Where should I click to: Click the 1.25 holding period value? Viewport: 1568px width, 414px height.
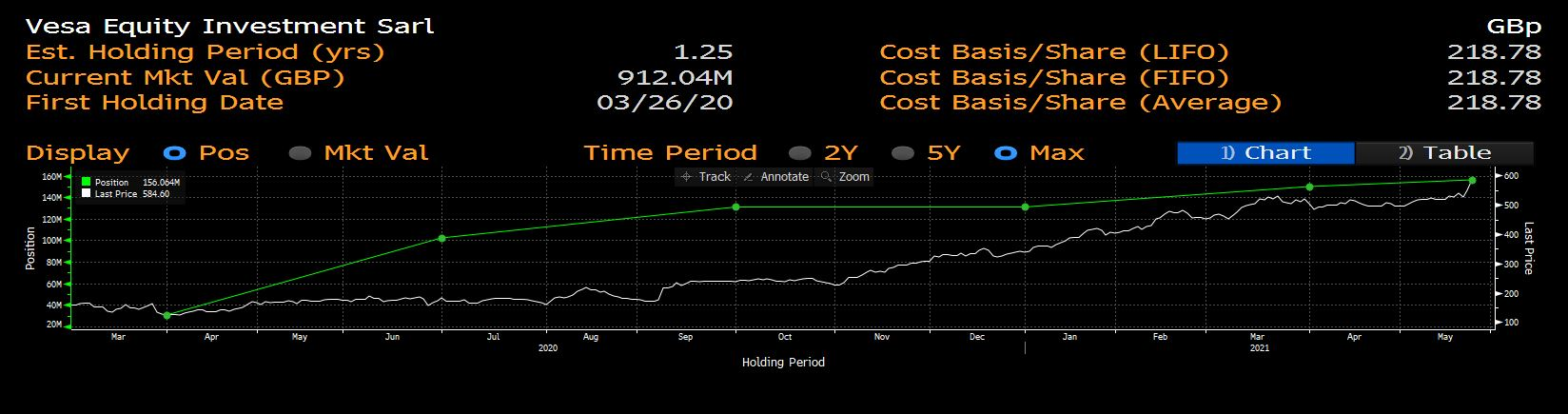tap(702, 52)
